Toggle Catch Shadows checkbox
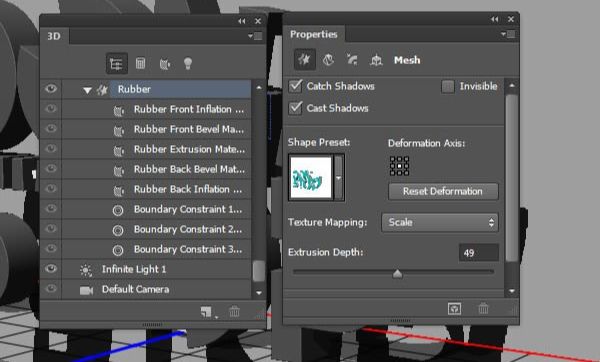This screenshot has width=600, height=362. 295,86
